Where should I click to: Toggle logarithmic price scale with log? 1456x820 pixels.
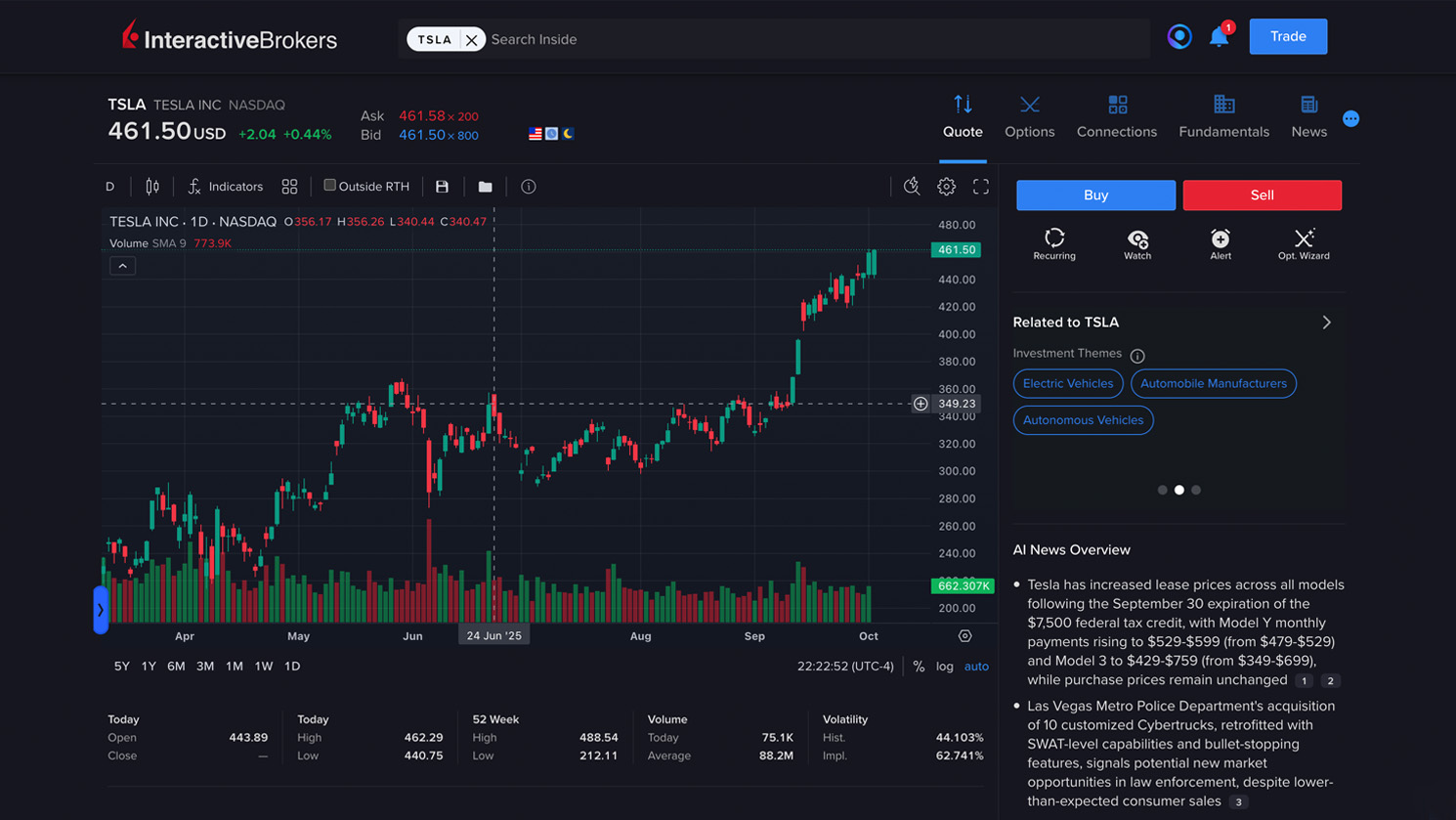944,666
